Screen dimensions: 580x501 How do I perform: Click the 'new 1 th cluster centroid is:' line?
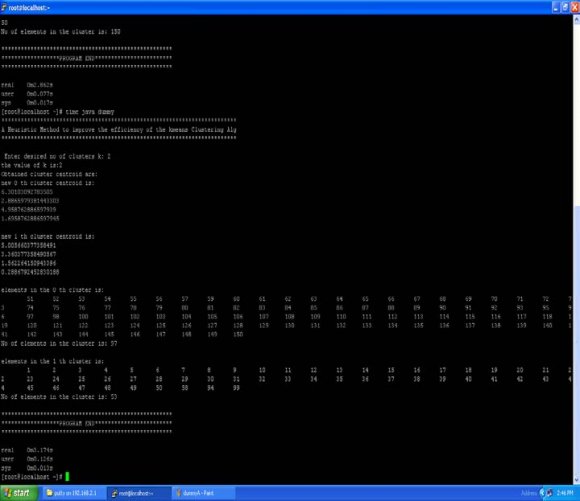(x=48, y=236)
